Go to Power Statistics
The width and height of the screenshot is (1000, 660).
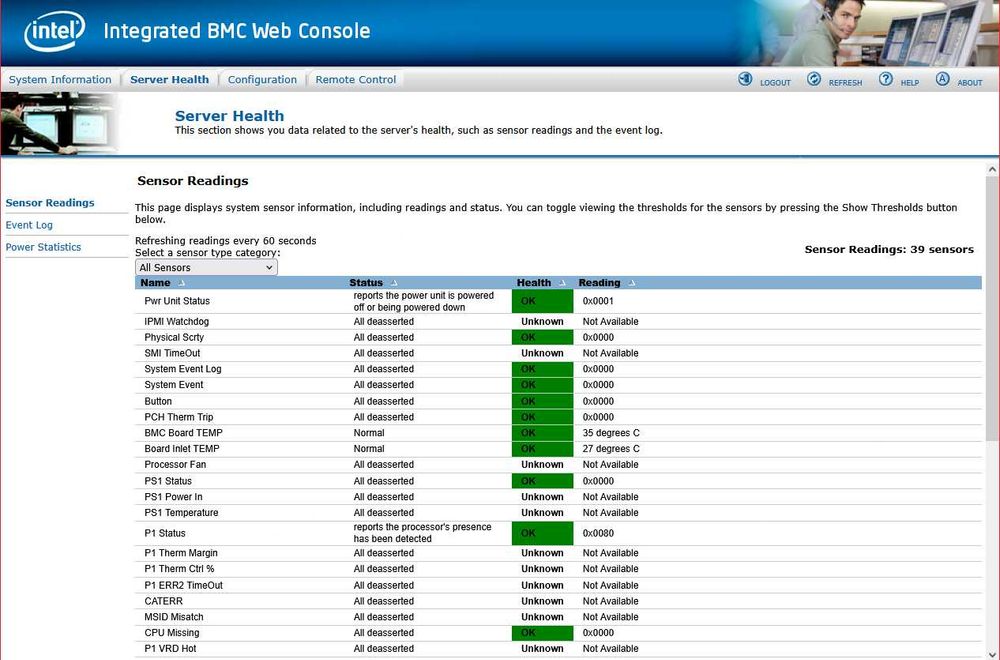[x=43, y=247]
